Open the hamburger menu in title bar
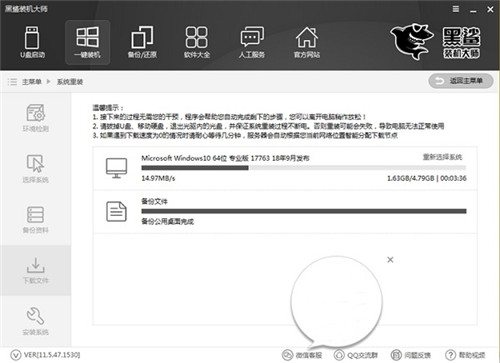Viewport: 500px width, 363px height. point(456,9)
